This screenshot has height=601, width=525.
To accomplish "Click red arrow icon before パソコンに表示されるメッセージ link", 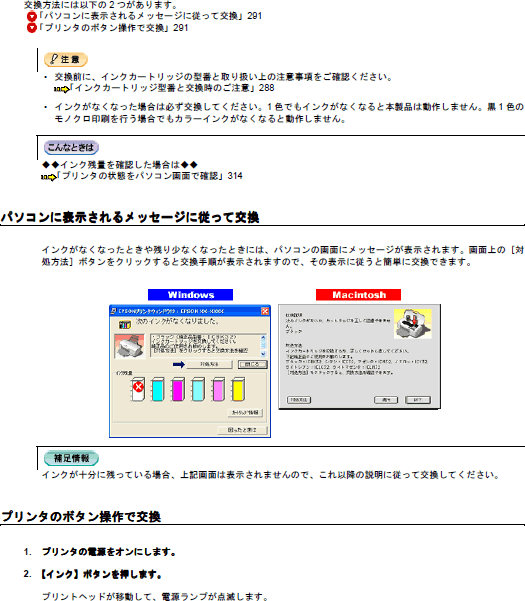I will tap(31, 16).
